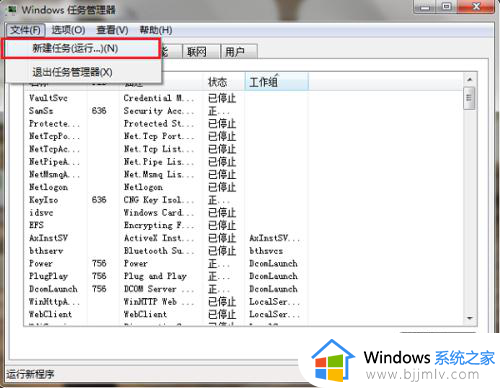Screen dimensions: 500x388
Task: Click the NetTcpPo... service name
Action: click(x=54, y=136)
